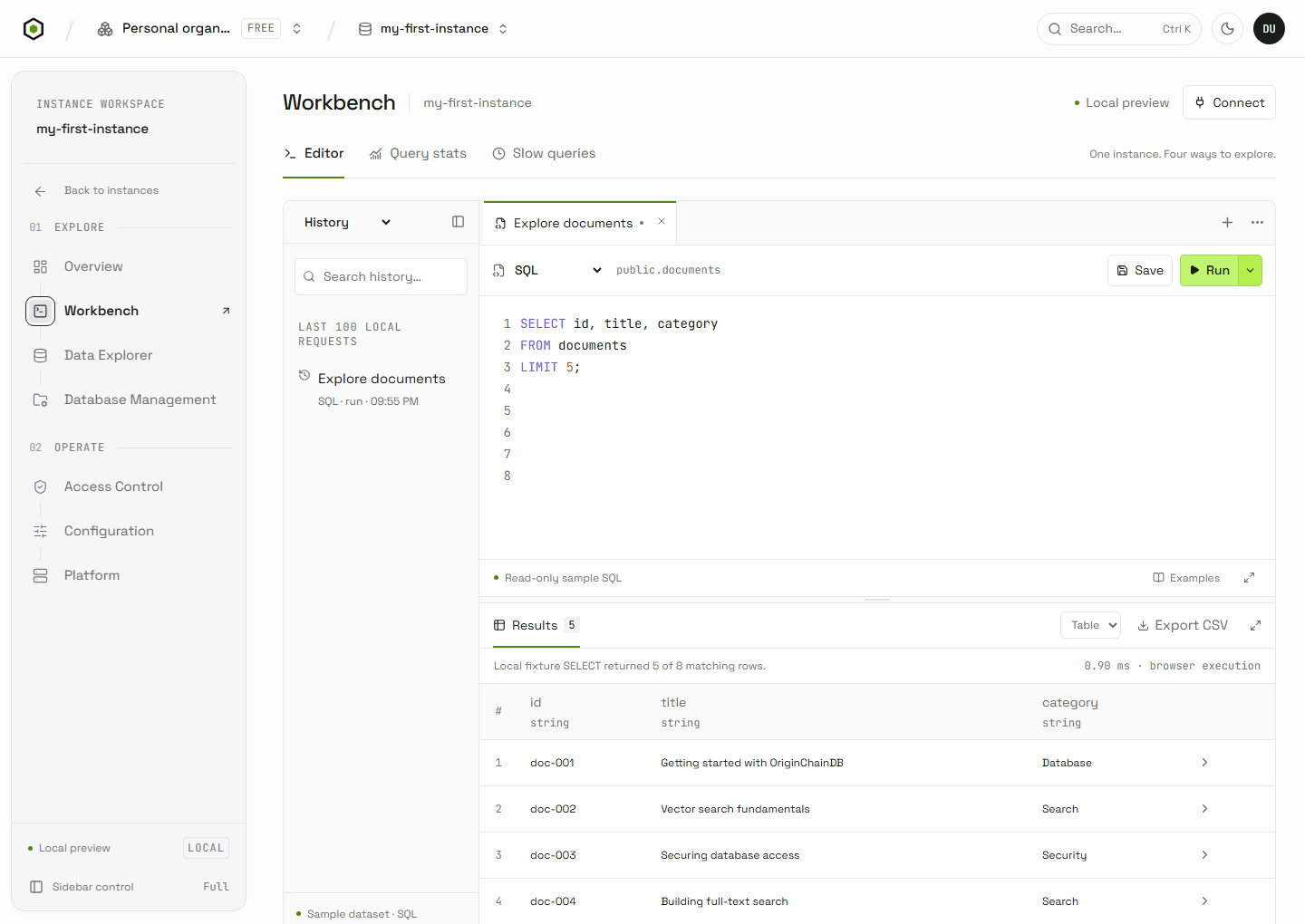
Task: Open the Run options dropdown arrow
Action: [1251, 270]
